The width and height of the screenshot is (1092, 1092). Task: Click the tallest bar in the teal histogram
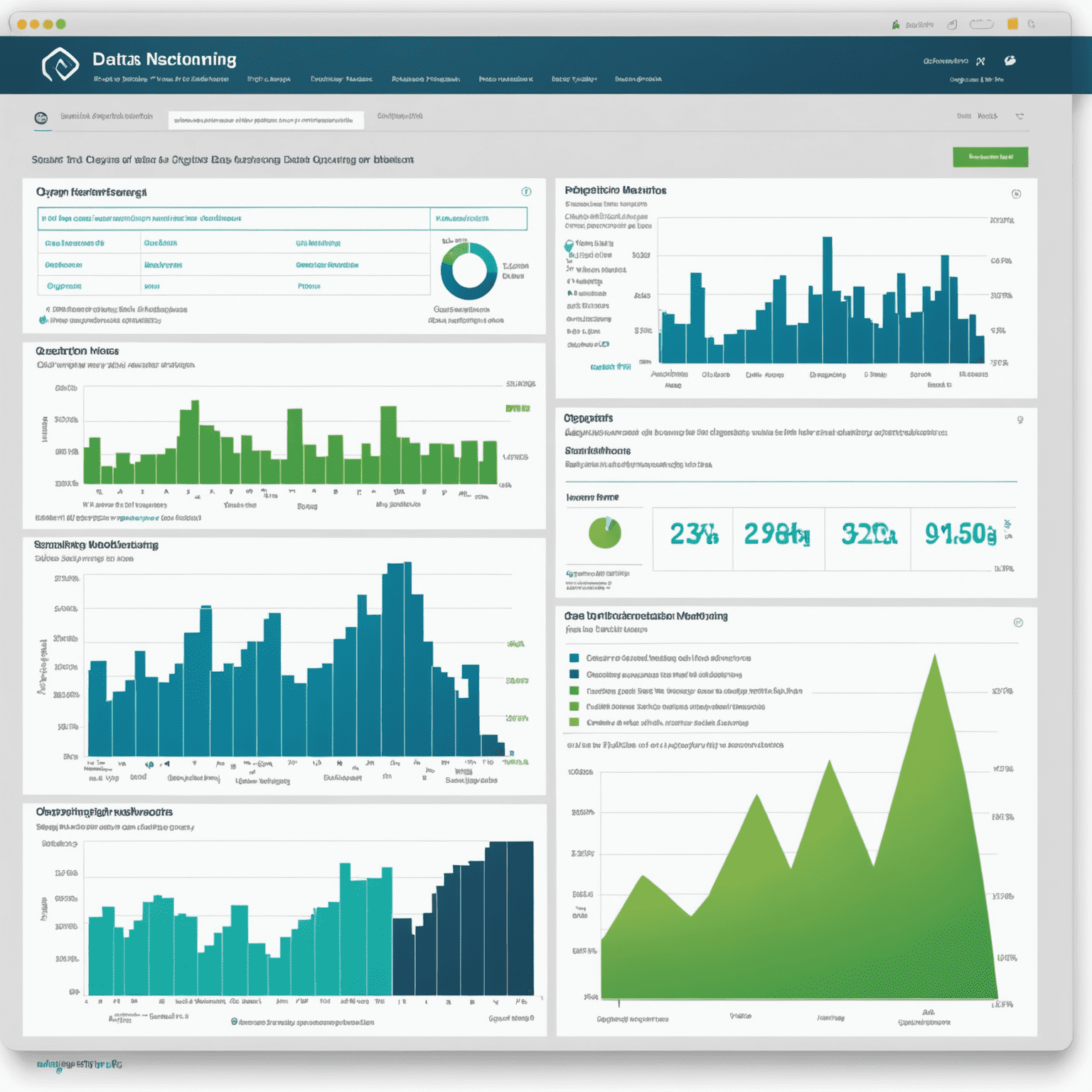pyautogui.click(x=828, y=300)
